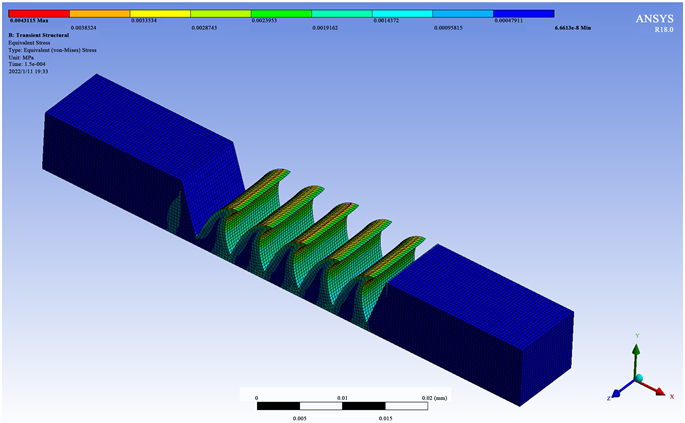
Task: Click the Time: 1.5e-004 label
Action: [x=31, y=64]
